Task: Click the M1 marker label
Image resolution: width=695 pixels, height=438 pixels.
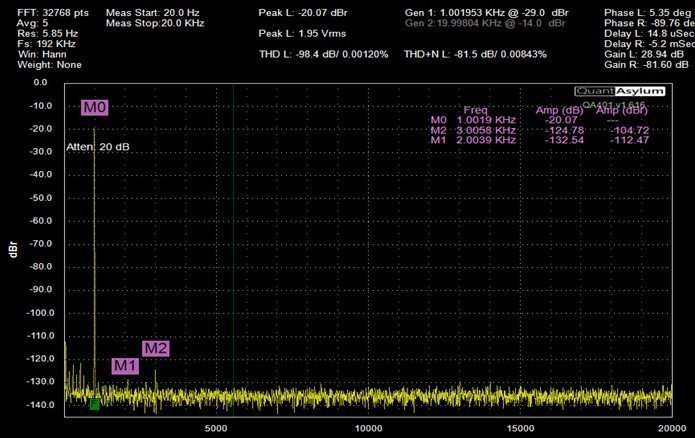Action: tap(125, 366)
